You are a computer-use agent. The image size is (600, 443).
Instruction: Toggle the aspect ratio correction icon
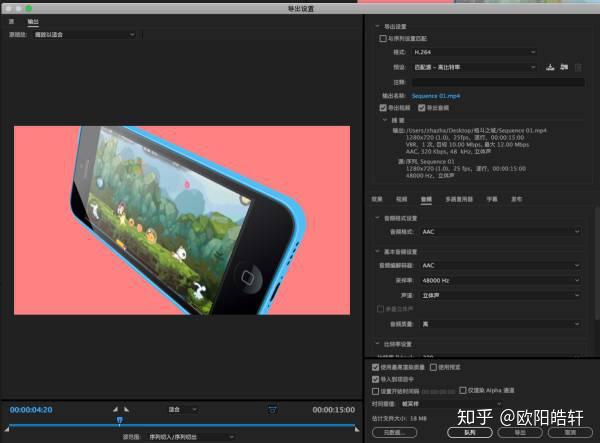click(272, 410)
